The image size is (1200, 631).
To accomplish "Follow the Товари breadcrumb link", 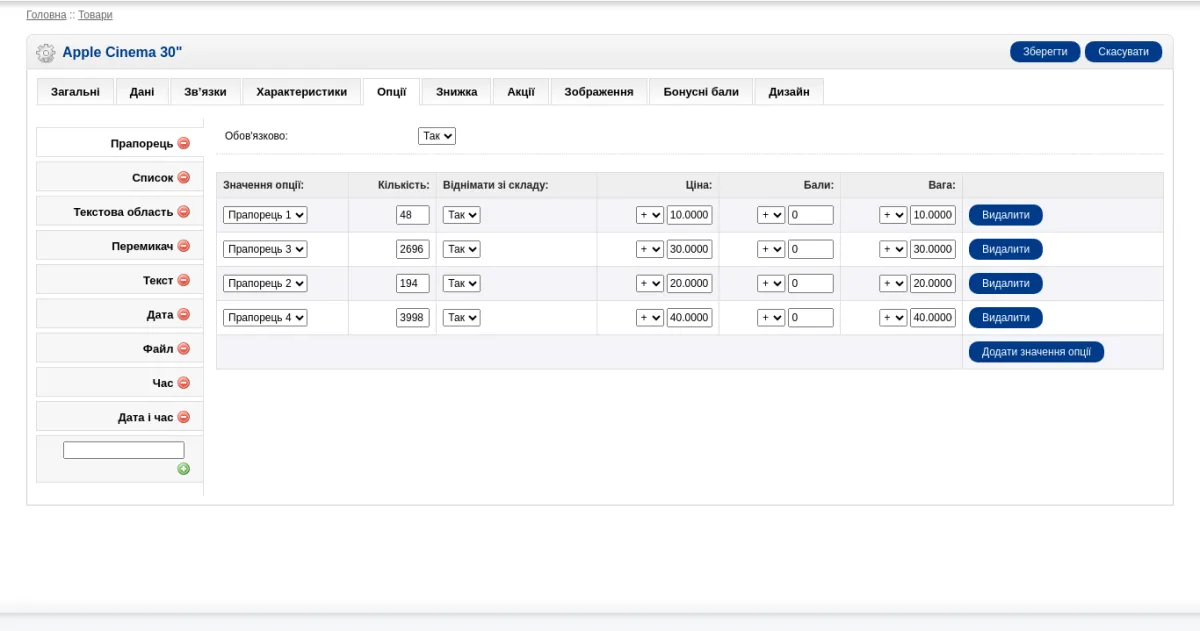I will [95, 15].
